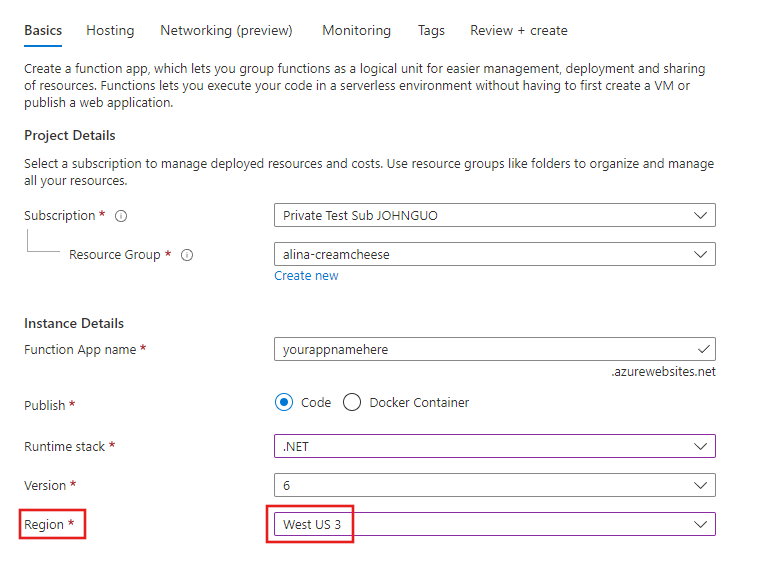Click the Region field label
This screenshot has height=576, width=768.
click(x=44, y=525)
